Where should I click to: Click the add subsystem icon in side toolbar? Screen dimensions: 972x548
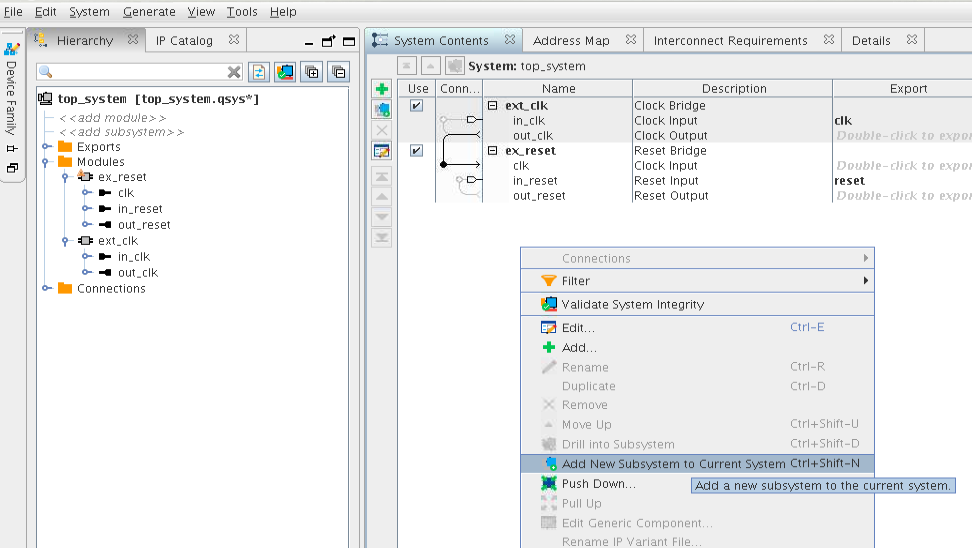click(x=382, y=110)
